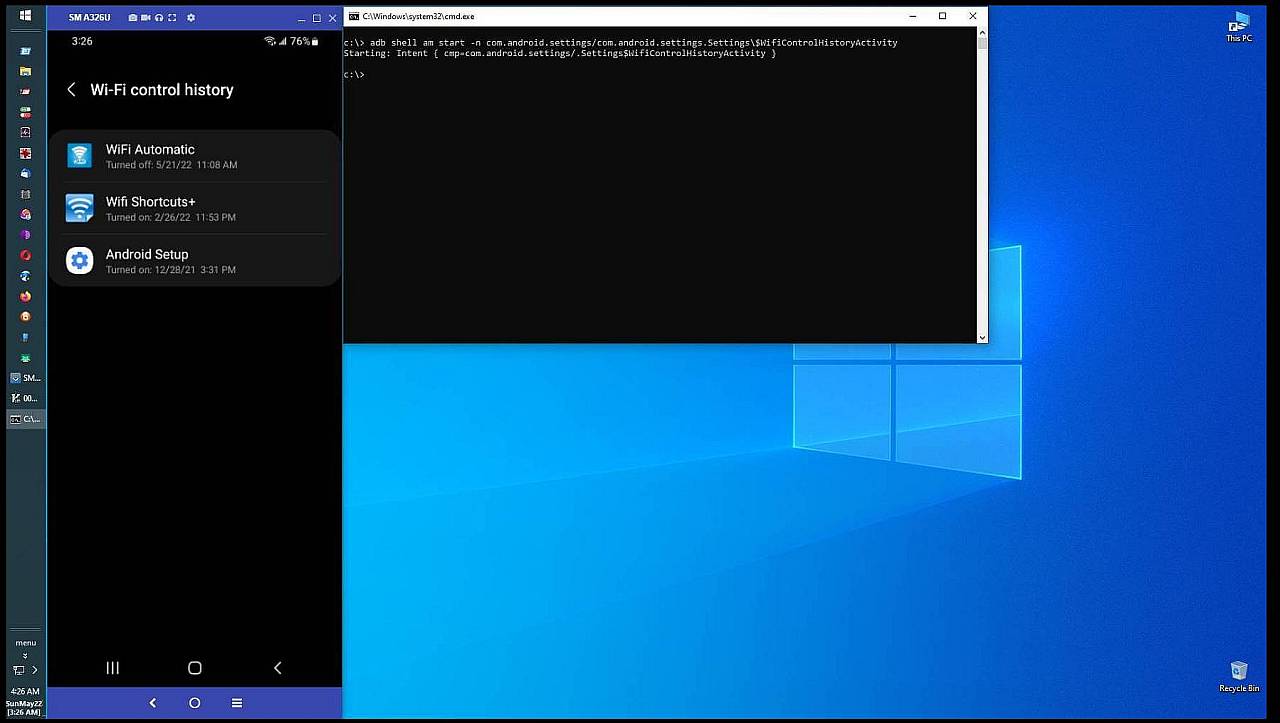This screenshot has height=723, width=1280.
Task: Enter fullscreen with the expand corners icon
Action: pos(173,18)
